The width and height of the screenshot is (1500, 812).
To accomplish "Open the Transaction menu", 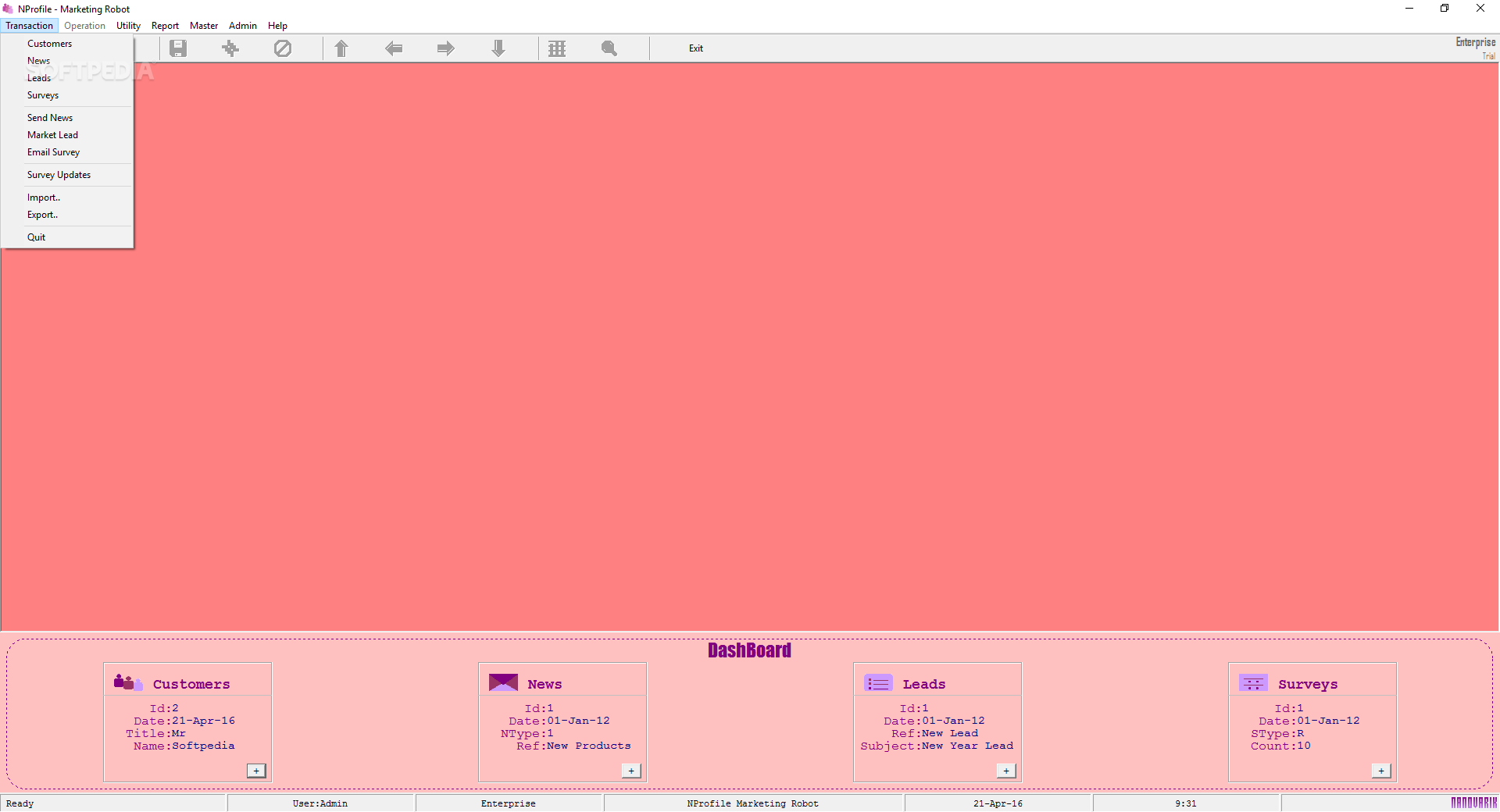I will [x=29, y=26].
